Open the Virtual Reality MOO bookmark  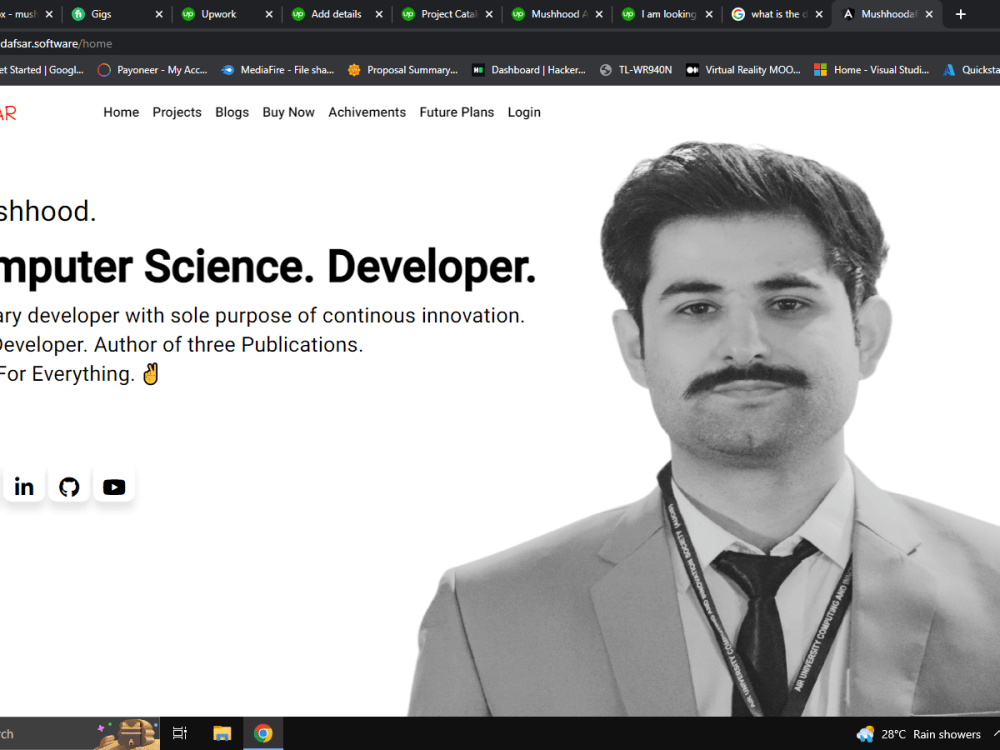743,70
